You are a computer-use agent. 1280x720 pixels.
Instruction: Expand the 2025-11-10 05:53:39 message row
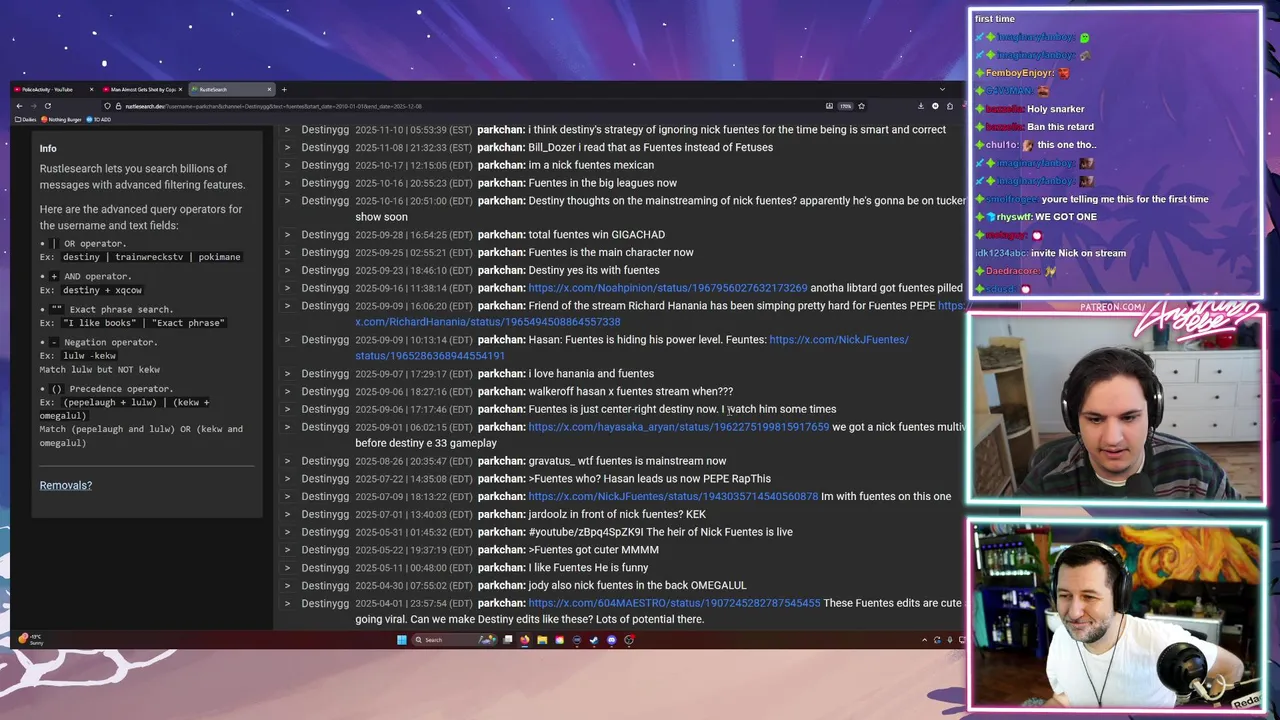pos(287,130)
